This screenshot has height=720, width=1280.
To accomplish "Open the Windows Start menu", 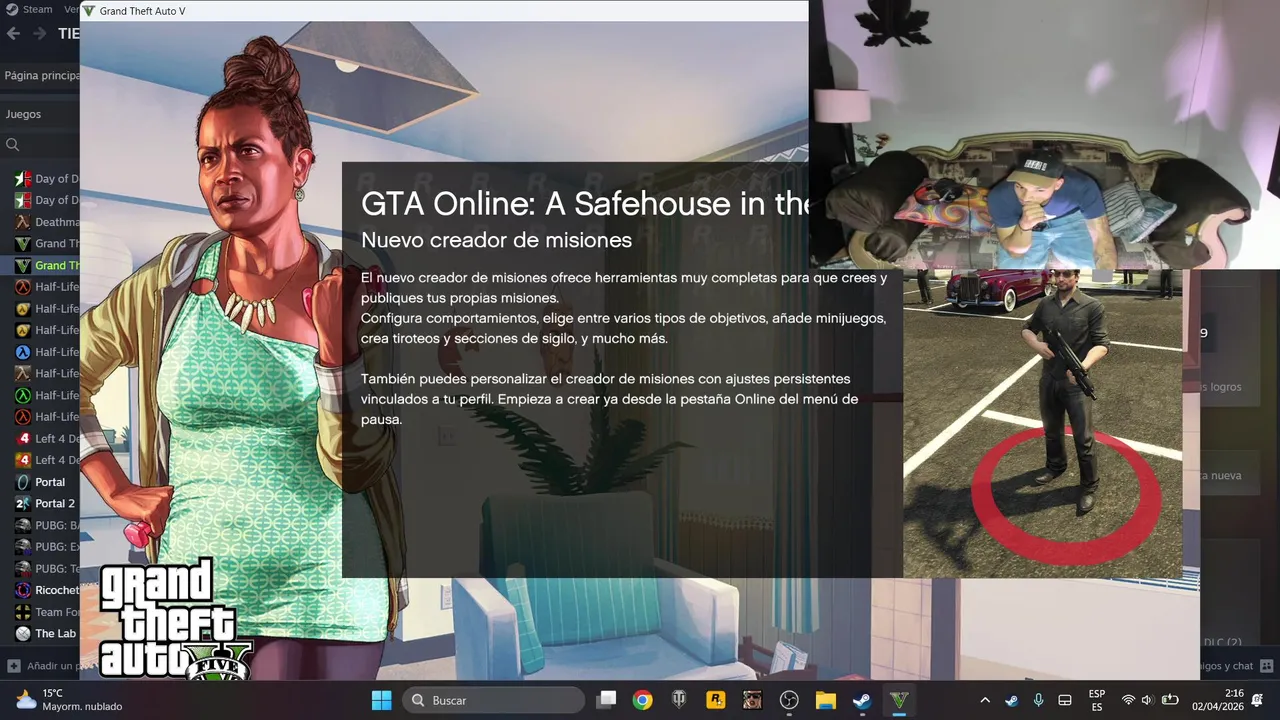I will point(381,700).
